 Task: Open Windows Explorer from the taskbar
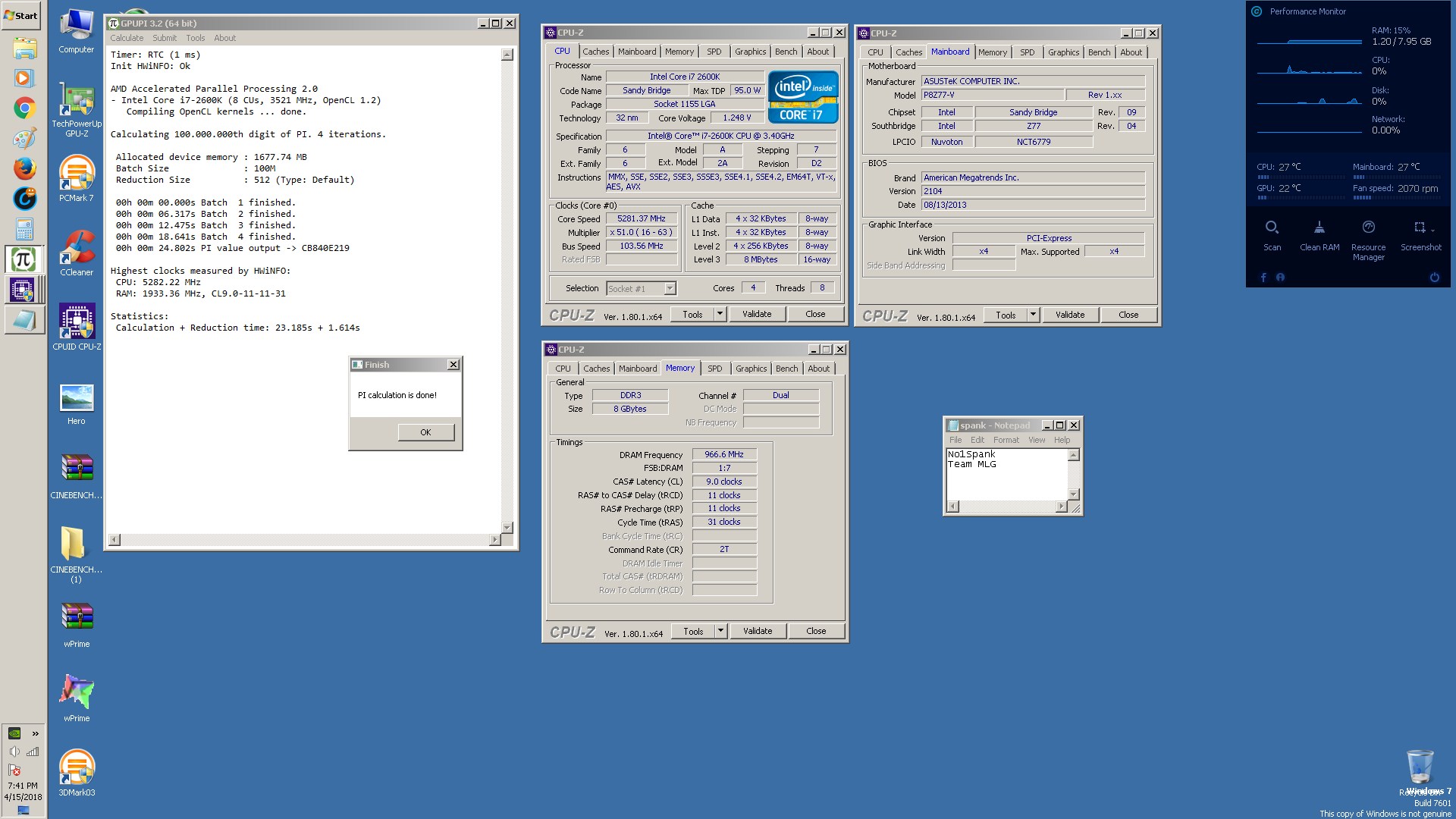[24, 49]
